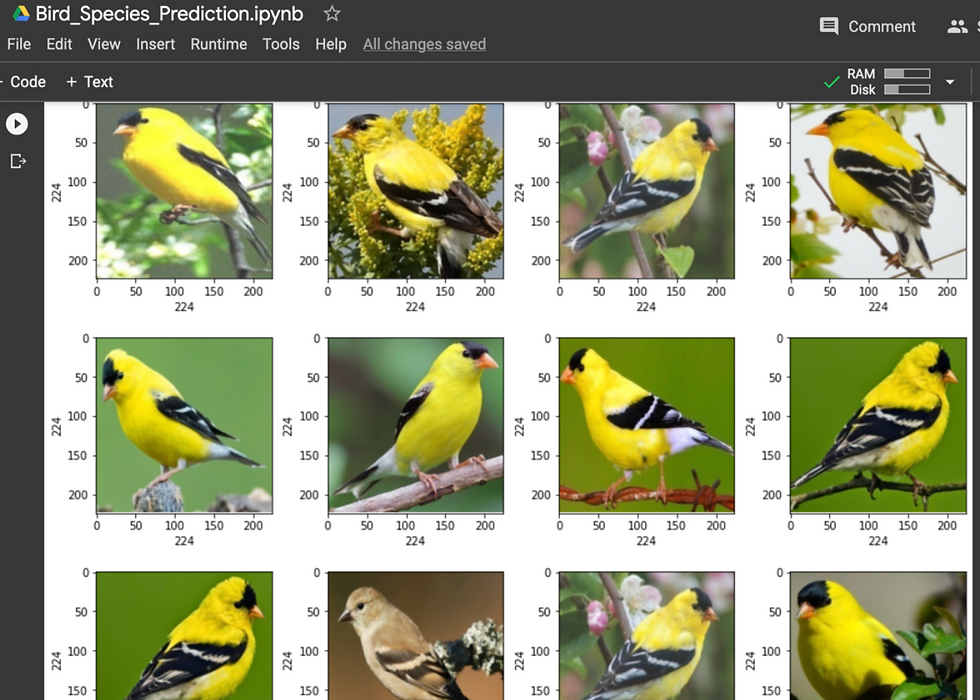Open the Insert menu
The height and width of the screenshot is (700, 980).
[156, 44]
